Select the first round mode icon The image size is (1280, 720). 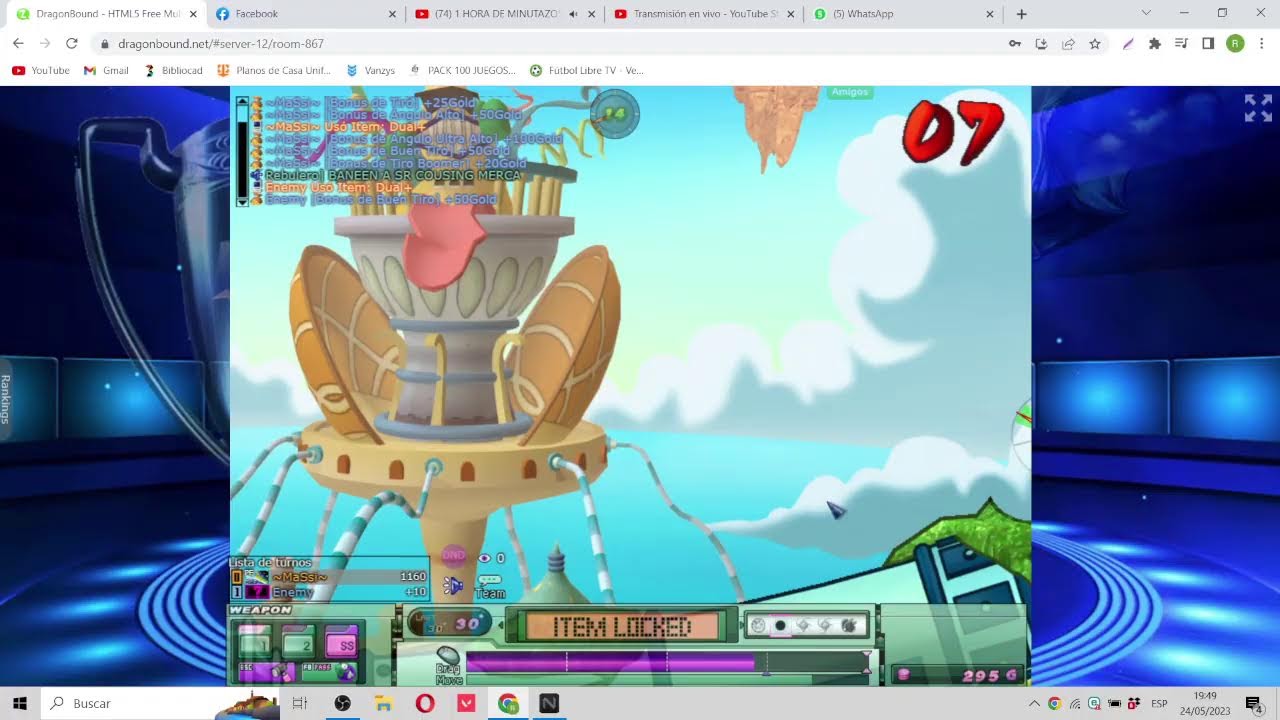(759, 626)
